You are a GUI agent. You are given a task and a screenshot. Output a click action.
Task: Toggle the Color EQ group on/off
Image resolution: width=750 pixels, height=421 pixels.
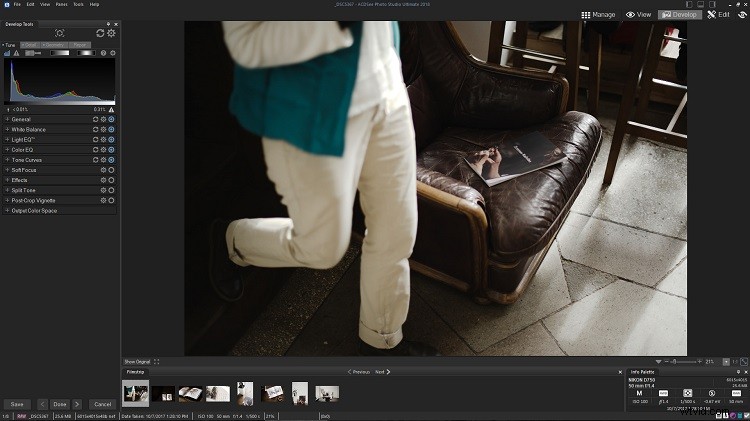[x=111, y=150]
